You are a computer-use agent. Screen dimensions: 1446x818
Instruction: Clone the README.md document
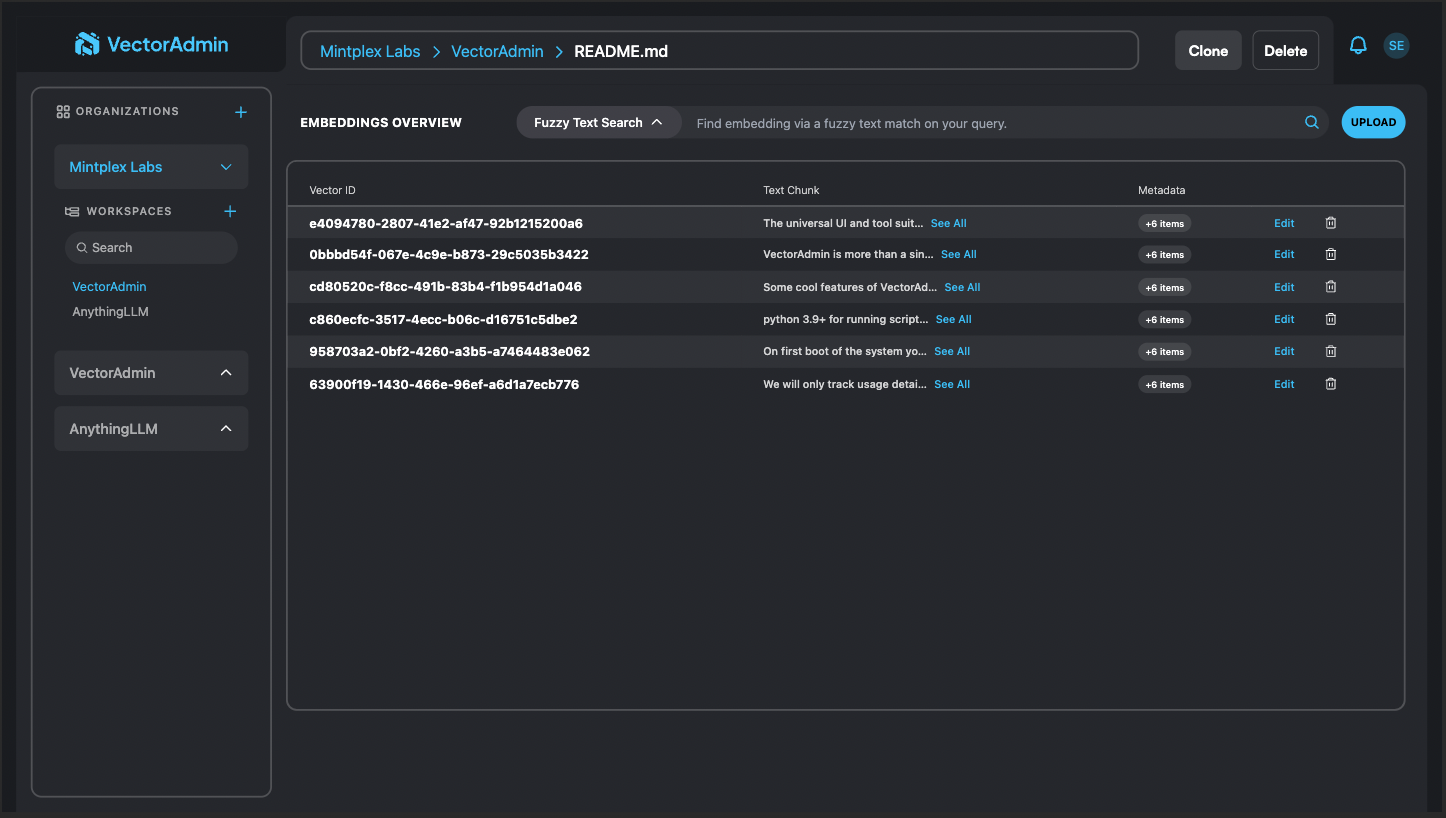coord(1208,51)
